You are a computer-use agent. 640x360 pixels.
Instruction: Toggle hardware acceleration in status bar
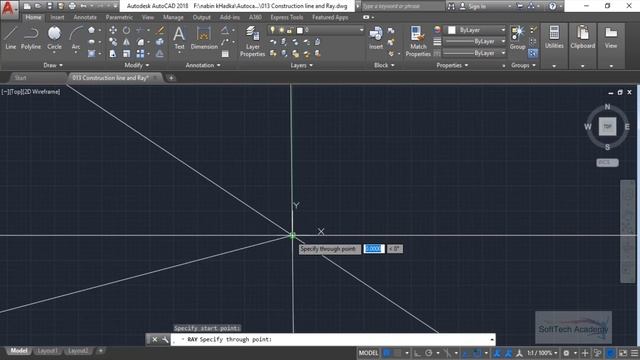tap(611, 353)
